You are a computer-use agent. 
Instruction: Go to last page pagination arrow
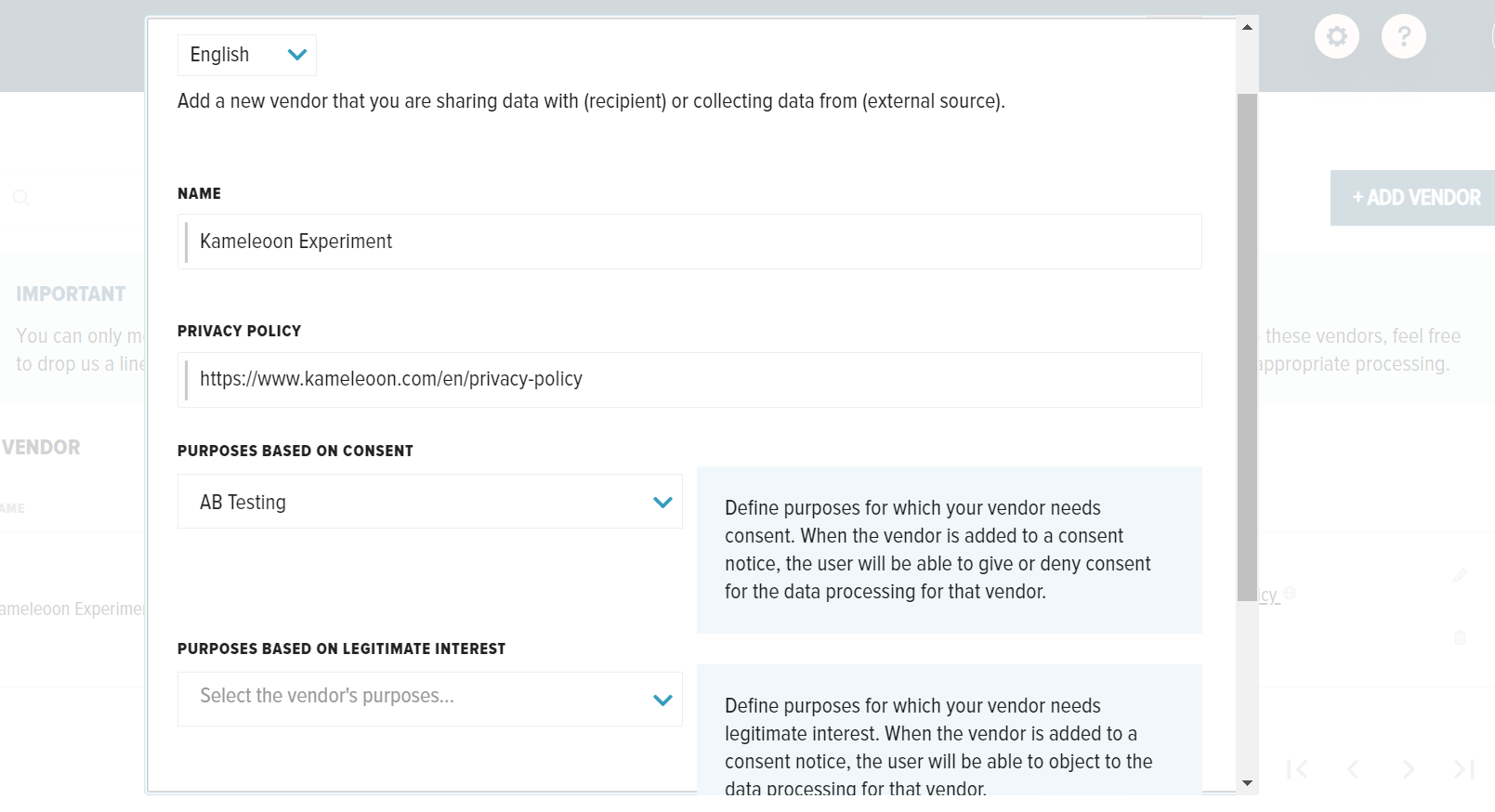click(1464, 769)
